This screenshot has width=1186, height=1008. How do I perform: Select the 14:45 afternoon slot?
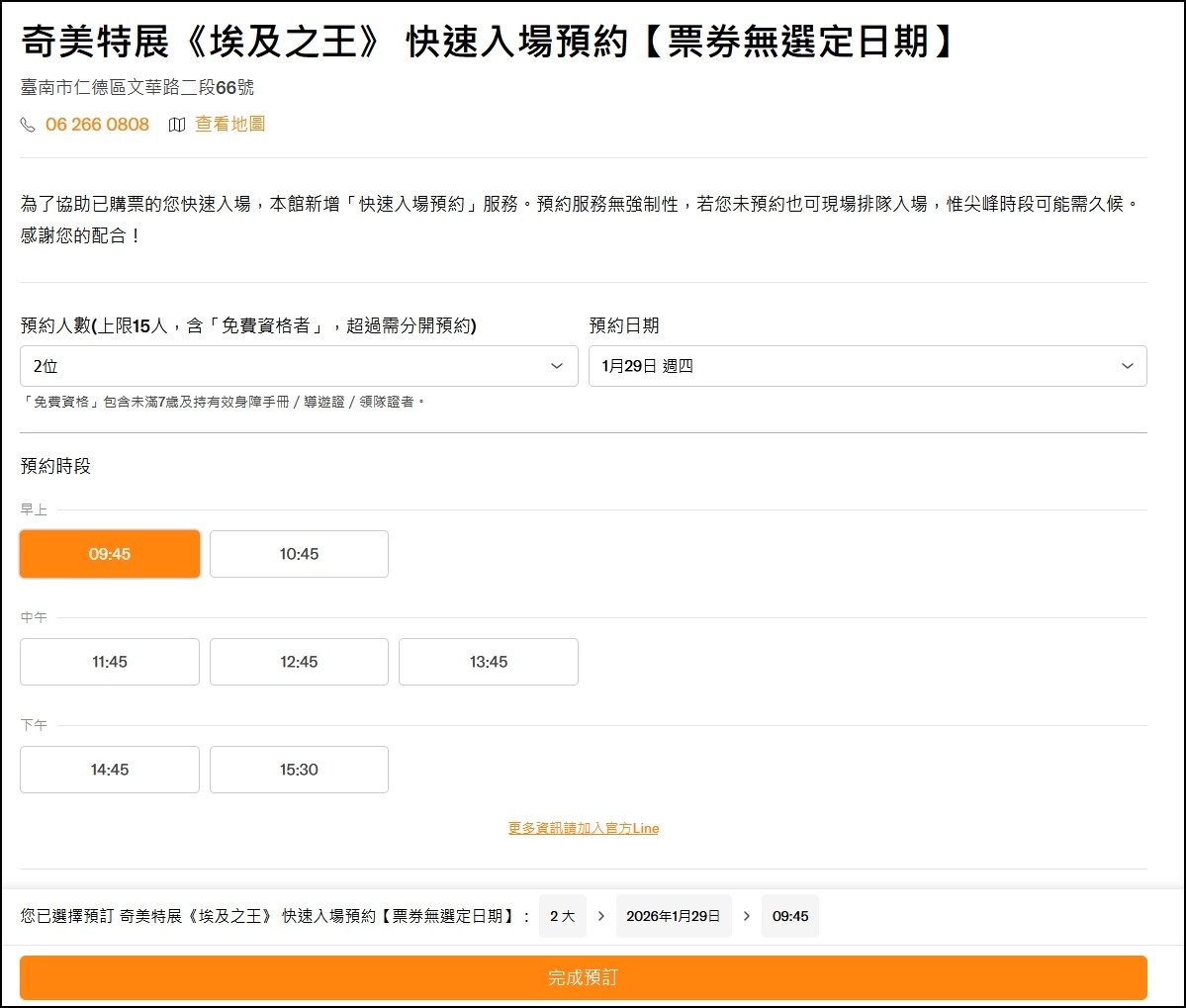pyautogui.click(x=110, y=770)
